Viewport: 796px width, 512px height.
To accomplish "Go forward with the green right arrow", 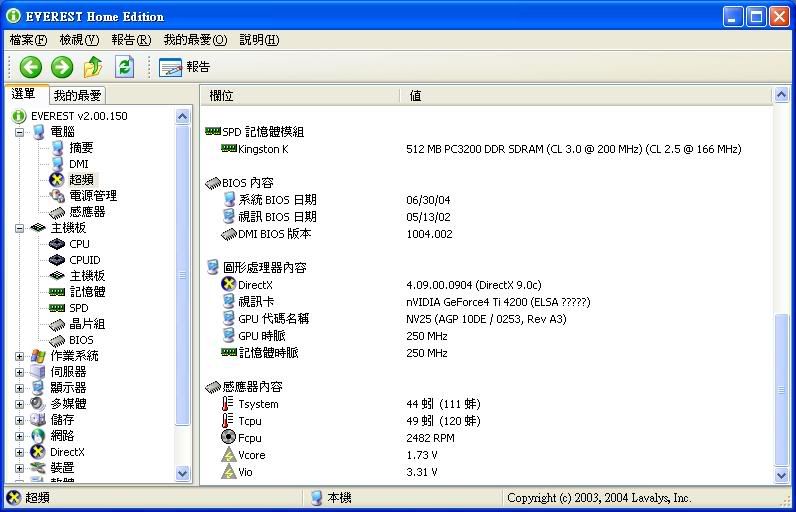I will (62, 67).
